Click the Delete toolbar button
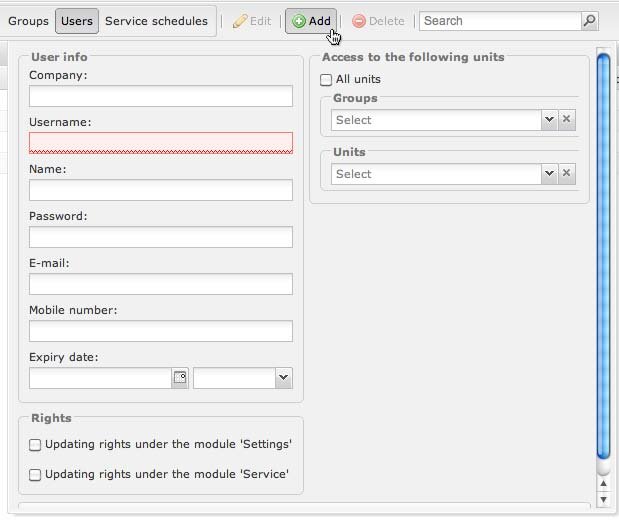The height and width of the screenshot is (523, 619). [378, 21]
